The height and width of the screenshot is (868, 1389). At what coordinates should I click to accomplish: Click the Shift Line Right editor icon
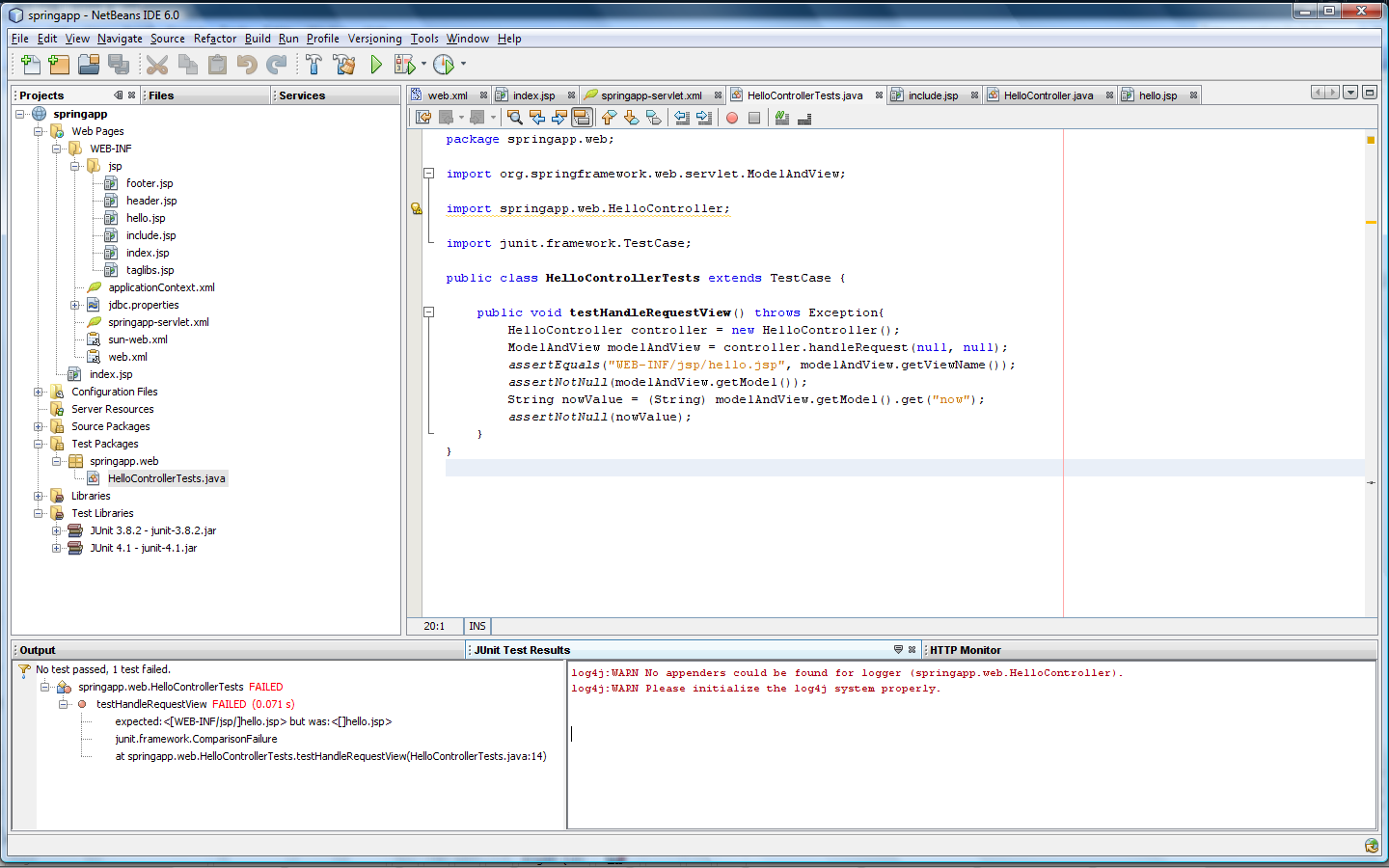tap(704, 118)
